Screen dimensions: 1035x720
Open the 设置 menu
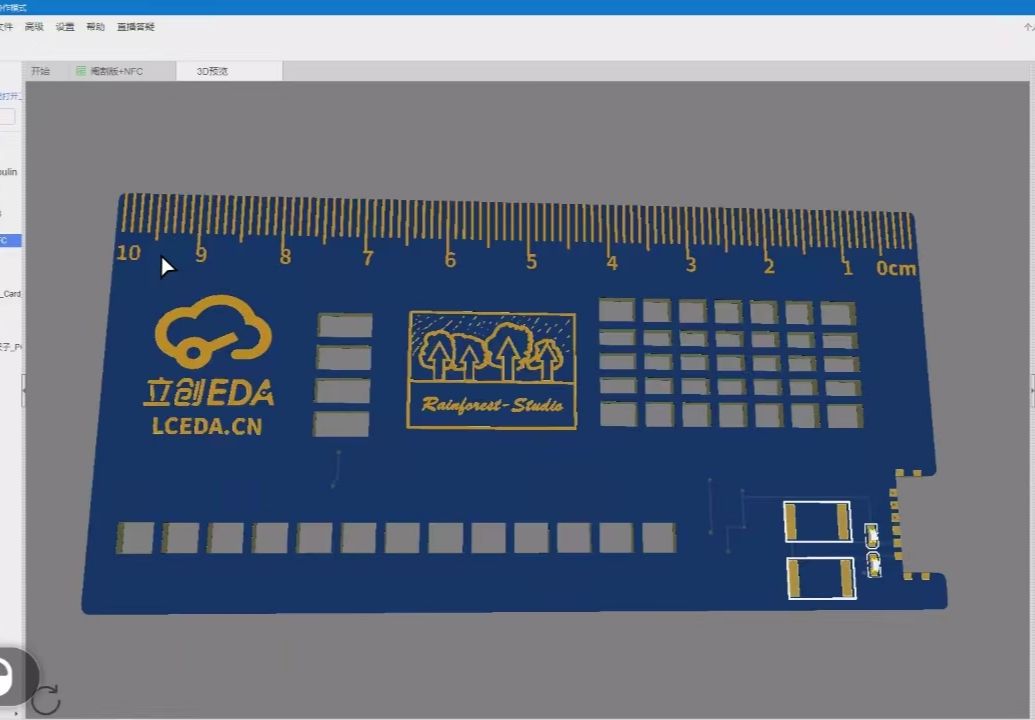point(65,27)
